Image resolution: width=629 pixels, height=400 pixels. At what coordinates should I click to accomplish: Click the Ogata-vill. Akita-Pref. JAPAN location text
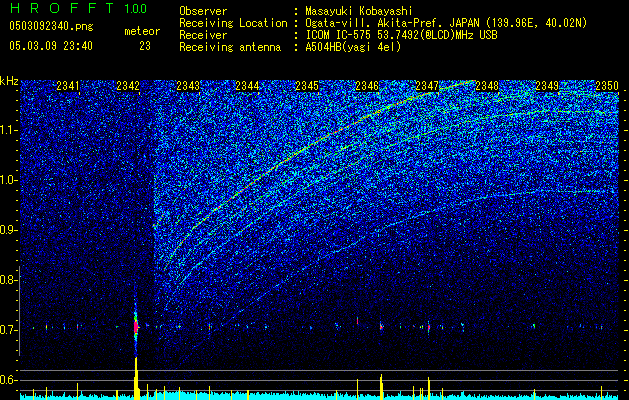446,23
